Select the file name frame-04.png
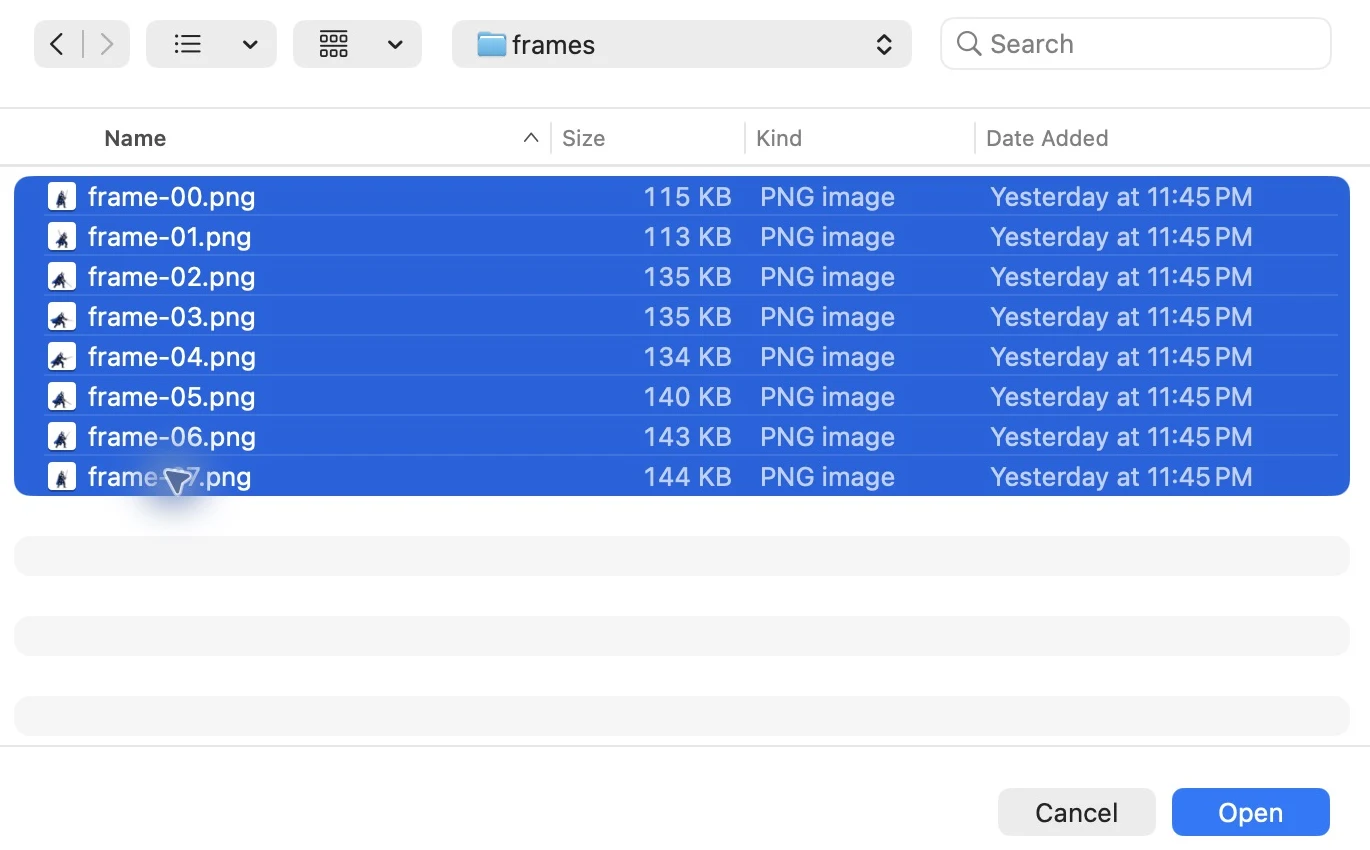Viewport: 1370px width, 850px height. click(x=171, y=357)
